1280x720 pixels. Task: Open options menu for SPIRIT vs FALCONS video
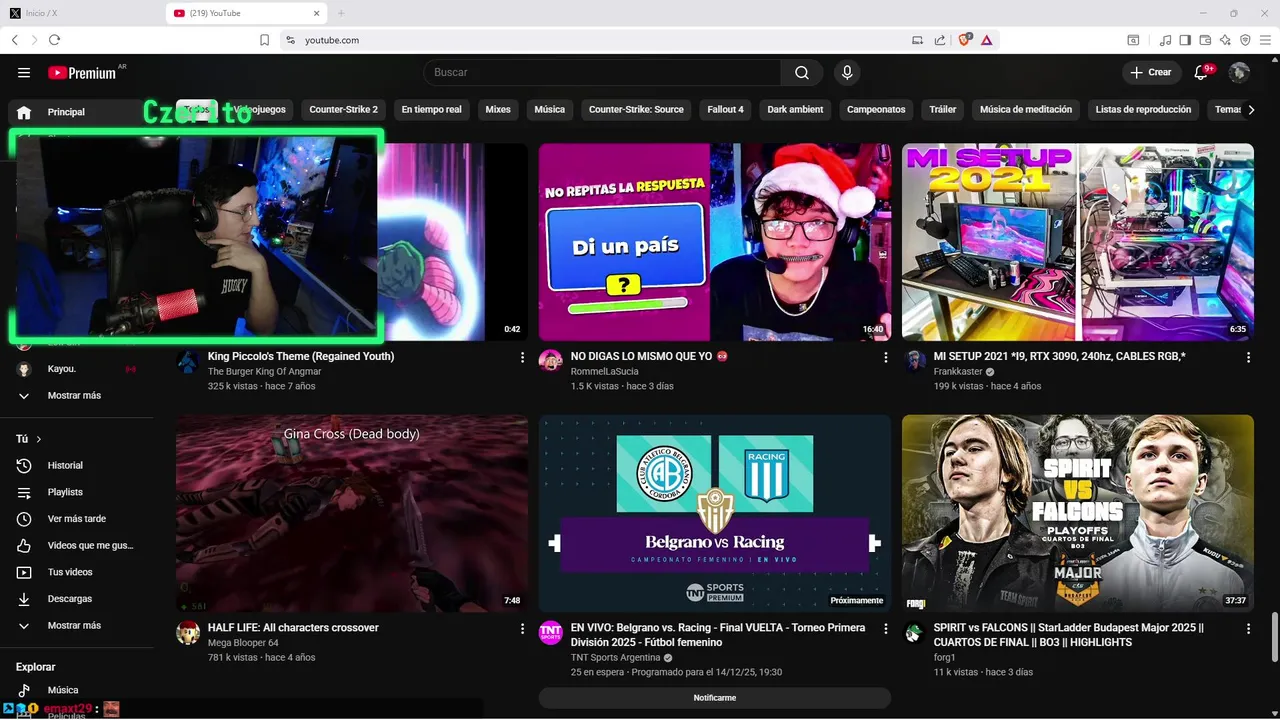(x=1248, y=629)
